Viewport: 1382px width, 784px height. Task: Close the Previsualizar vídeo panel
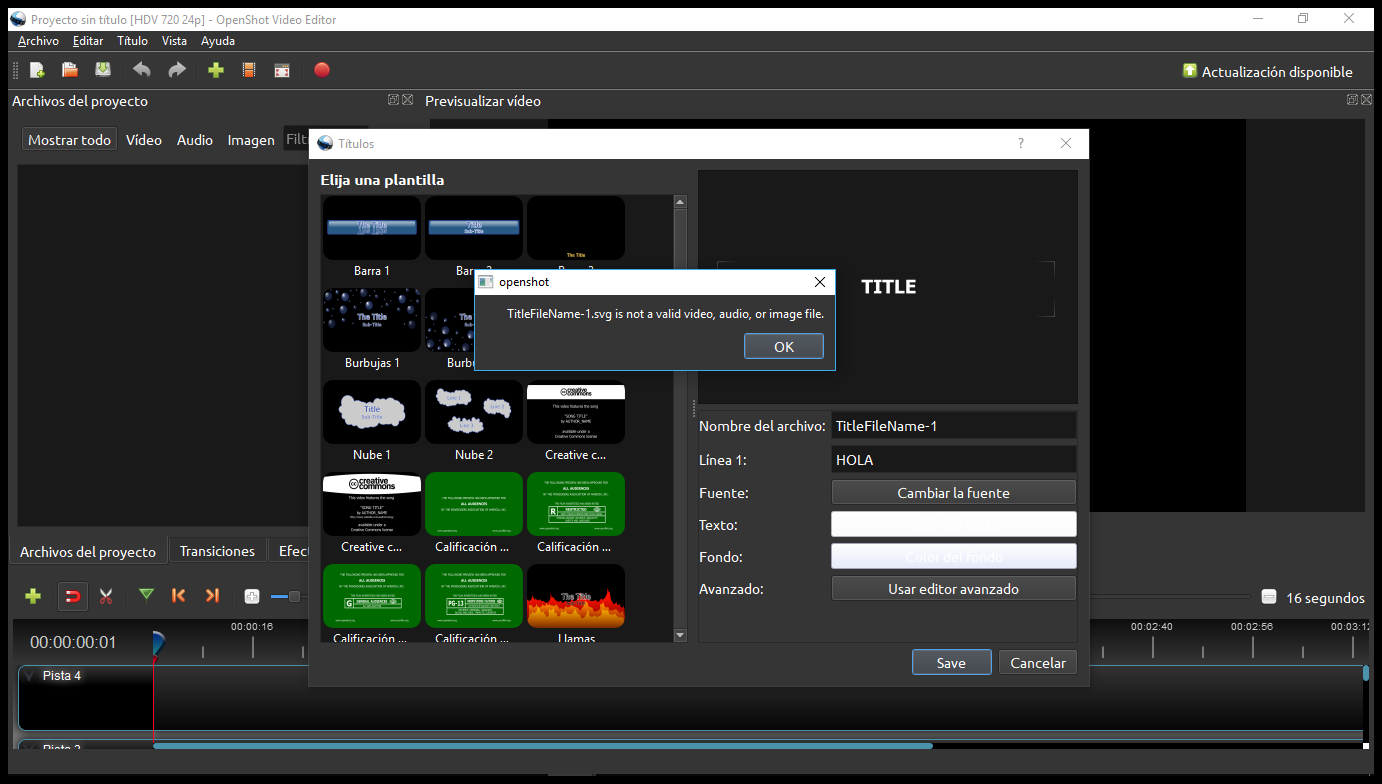click(x=1366, y=100)
